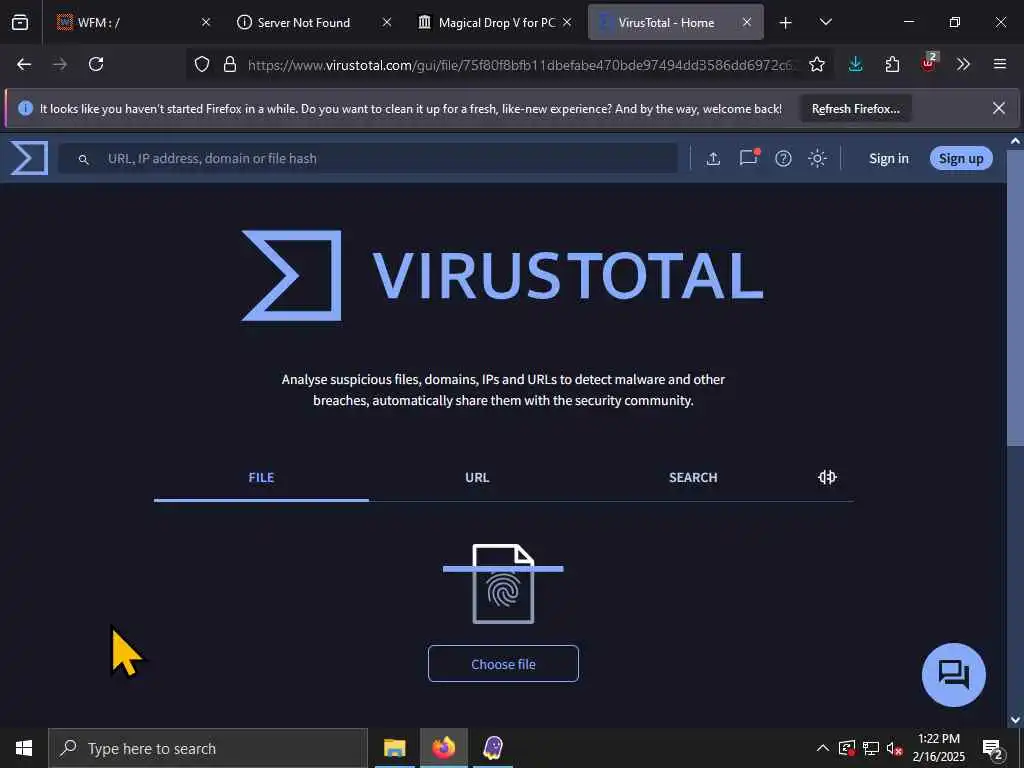Open a new tab with plus button

pyautogui.click(x=786, y=23)
